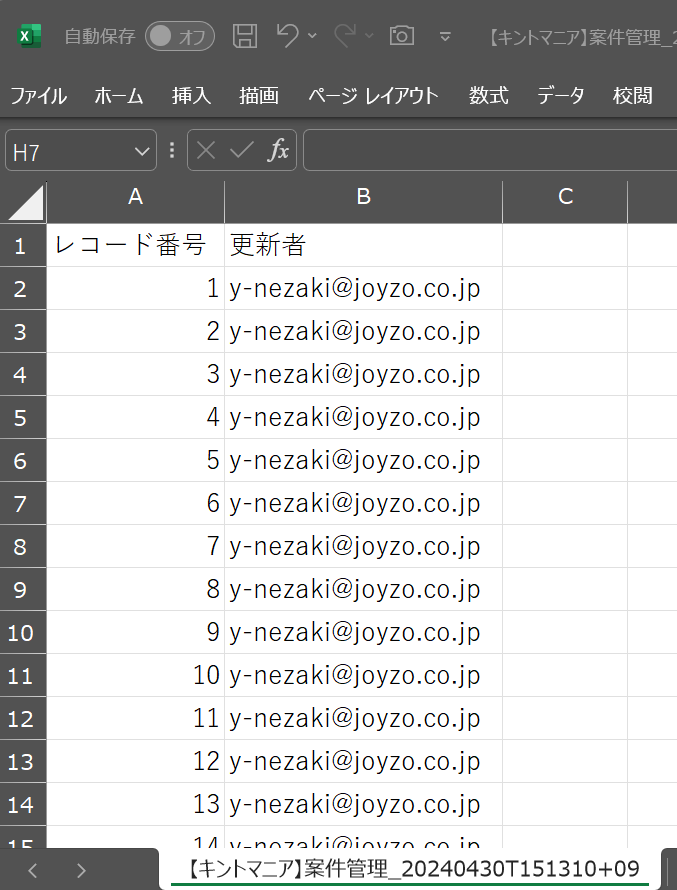Click the previous sheet navigation arrow
This screenshot has height=890, width=677.
click(33, 871)
